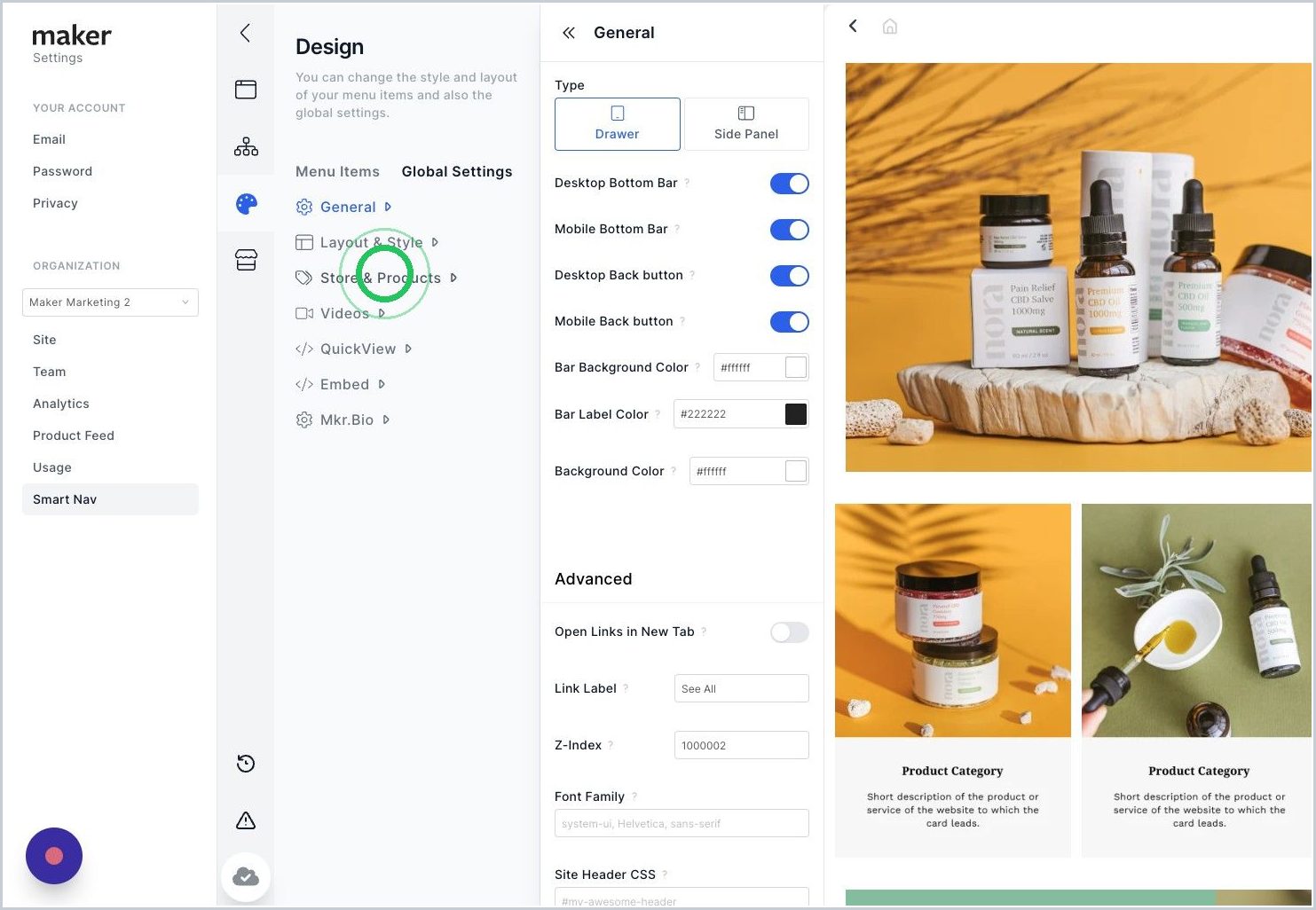
Task: Switch to Menu Items tab
Action: [337, 172]
